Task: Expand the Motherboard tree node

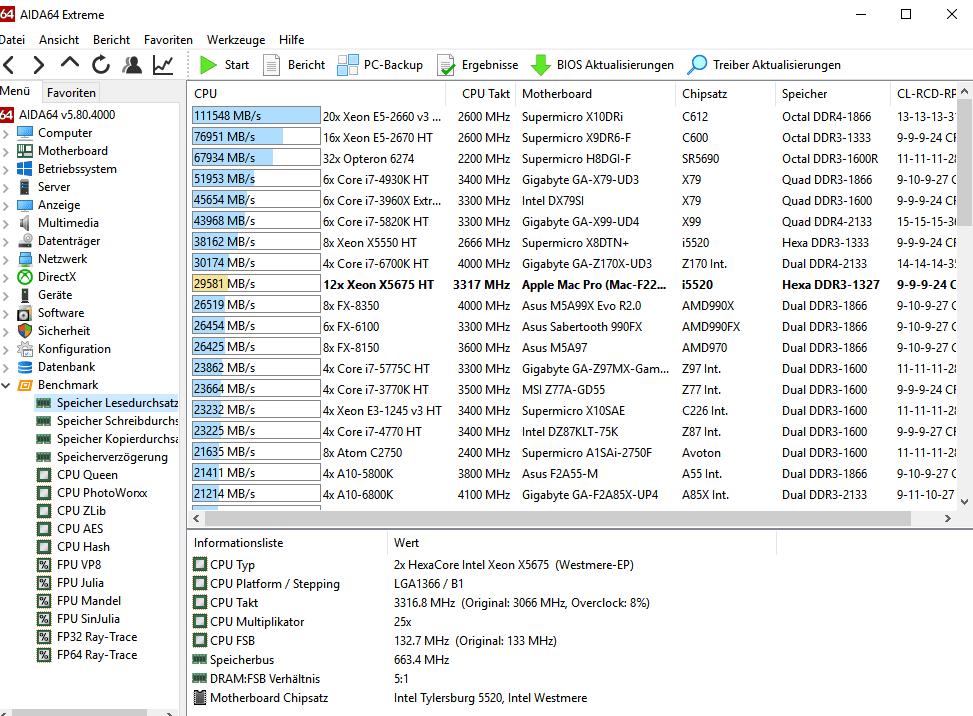Action: click(x=6, y=151)
